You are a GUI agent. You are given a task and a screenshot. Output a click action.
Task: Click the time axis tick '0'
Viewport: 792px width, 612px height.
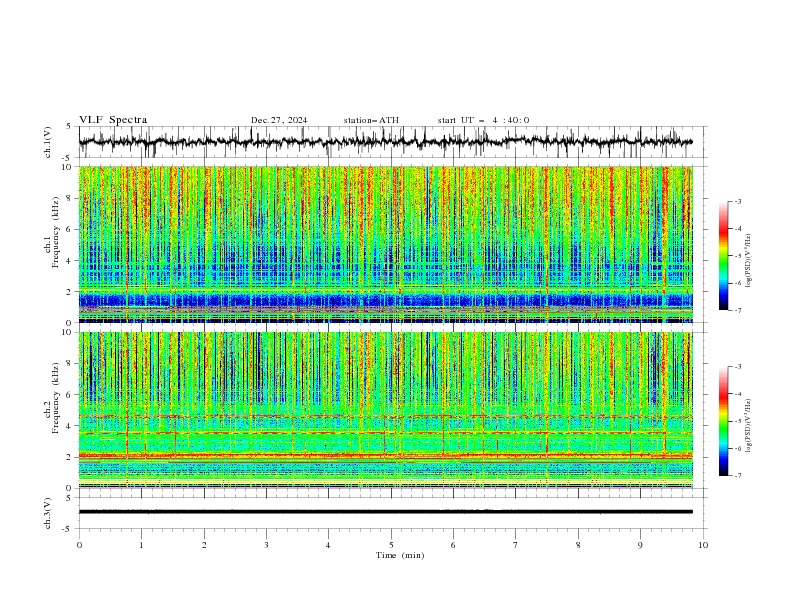(79, 545)
